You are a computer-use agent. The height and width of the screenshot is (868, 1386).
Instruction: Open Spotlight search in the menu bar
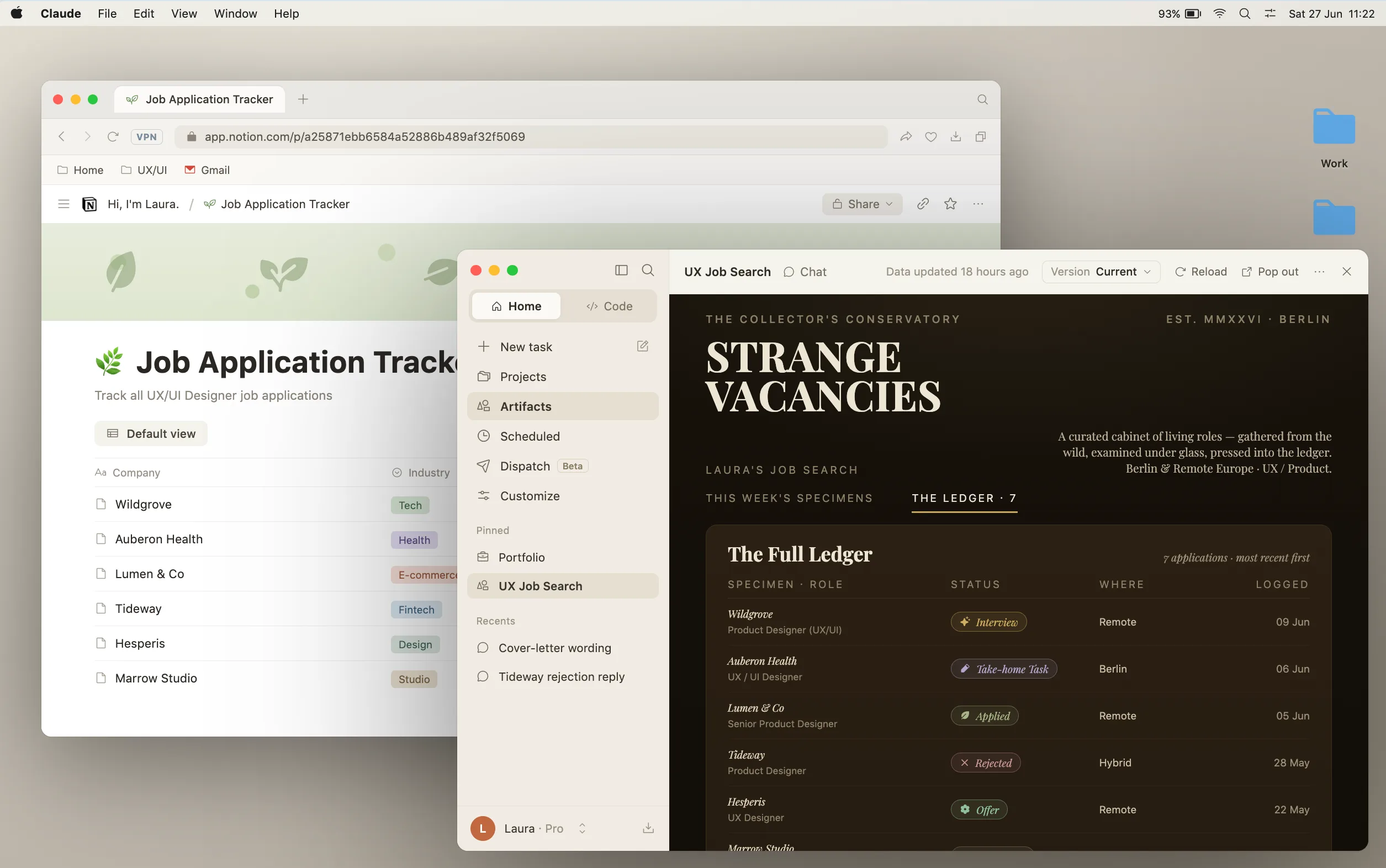(x=1244, y=13)
